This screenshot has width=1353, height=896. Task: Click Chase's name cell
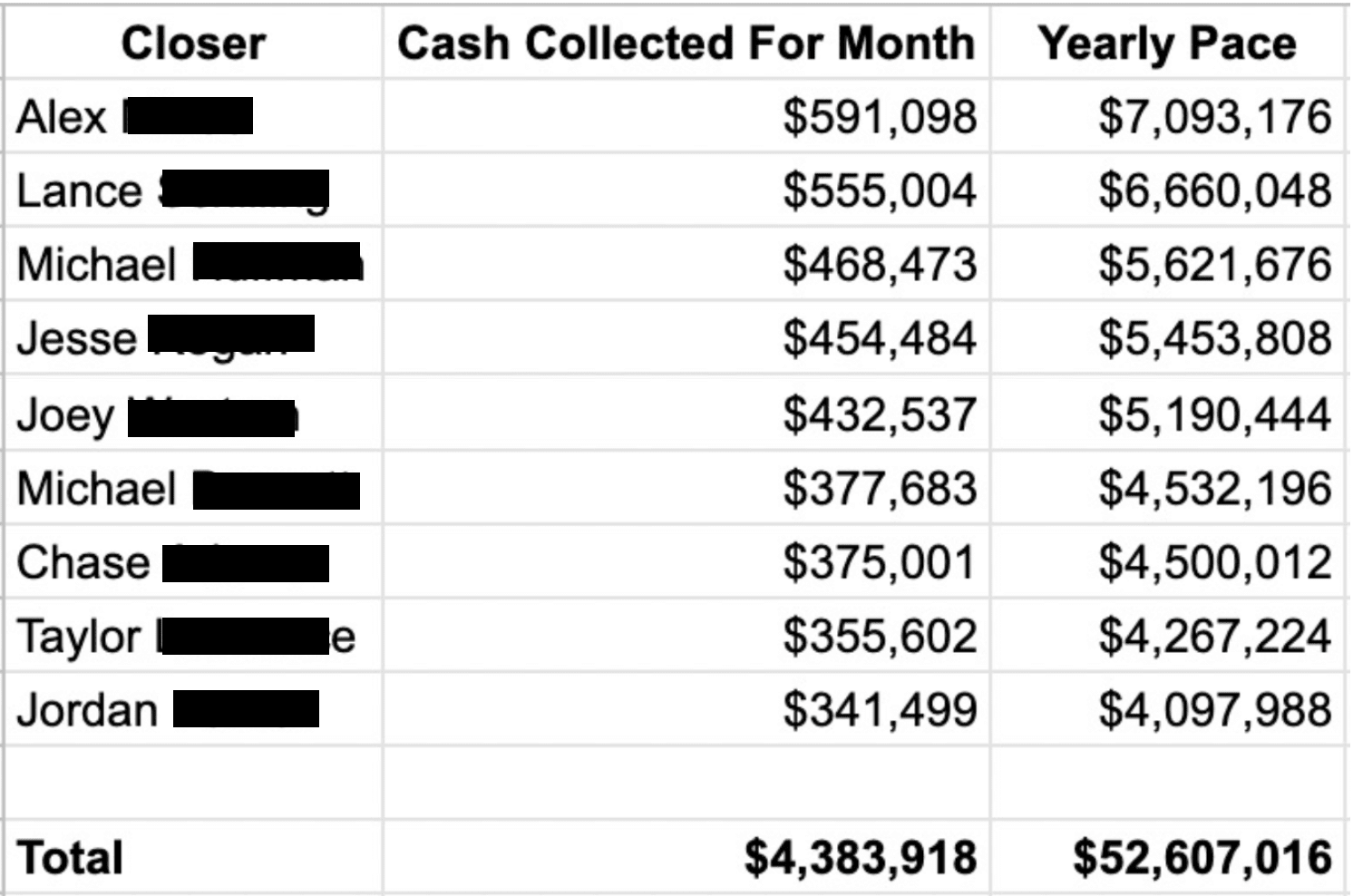pyautogui.click(x=83, y=562)
